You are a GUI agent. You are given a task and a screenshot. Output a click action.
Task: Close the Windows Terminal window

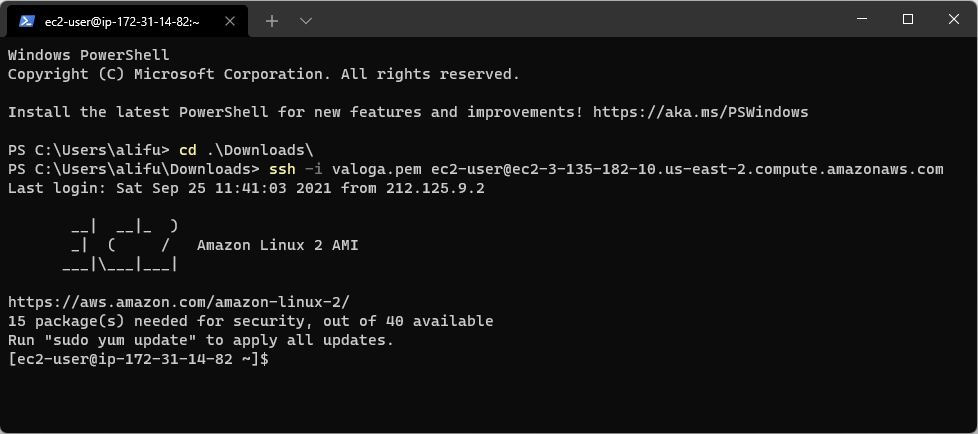click(x=954, y=19)
